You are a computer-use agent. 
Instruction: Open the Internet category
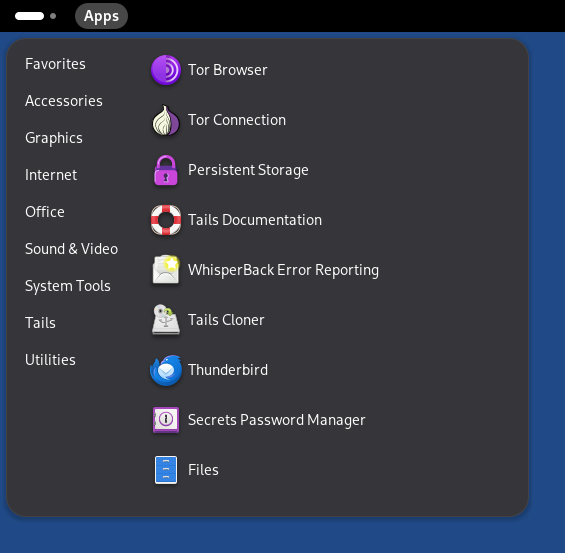pyautogui.click(x=51, y=175)
